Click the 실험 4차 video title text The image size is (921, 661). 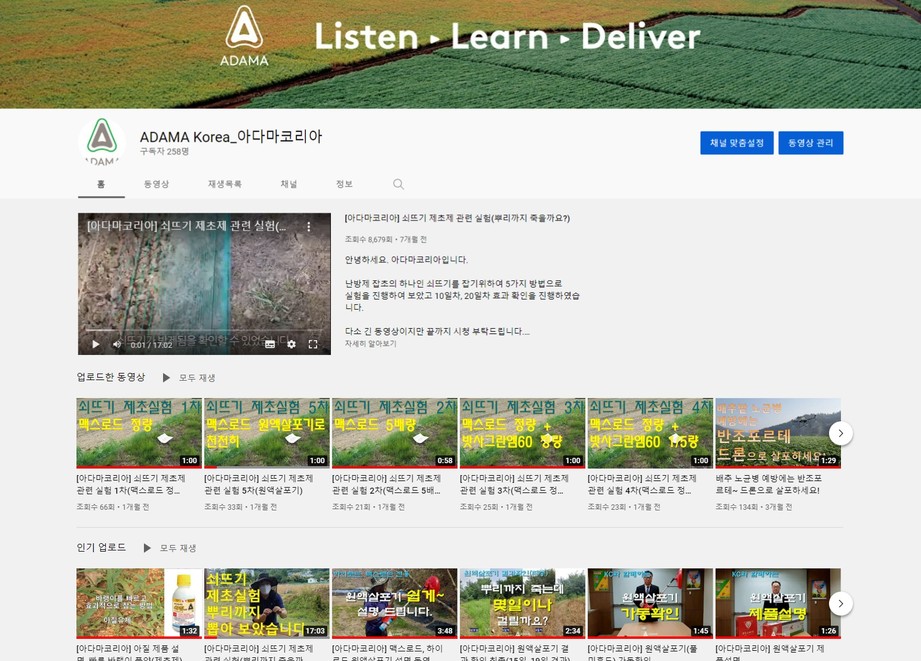click(642, 484)
